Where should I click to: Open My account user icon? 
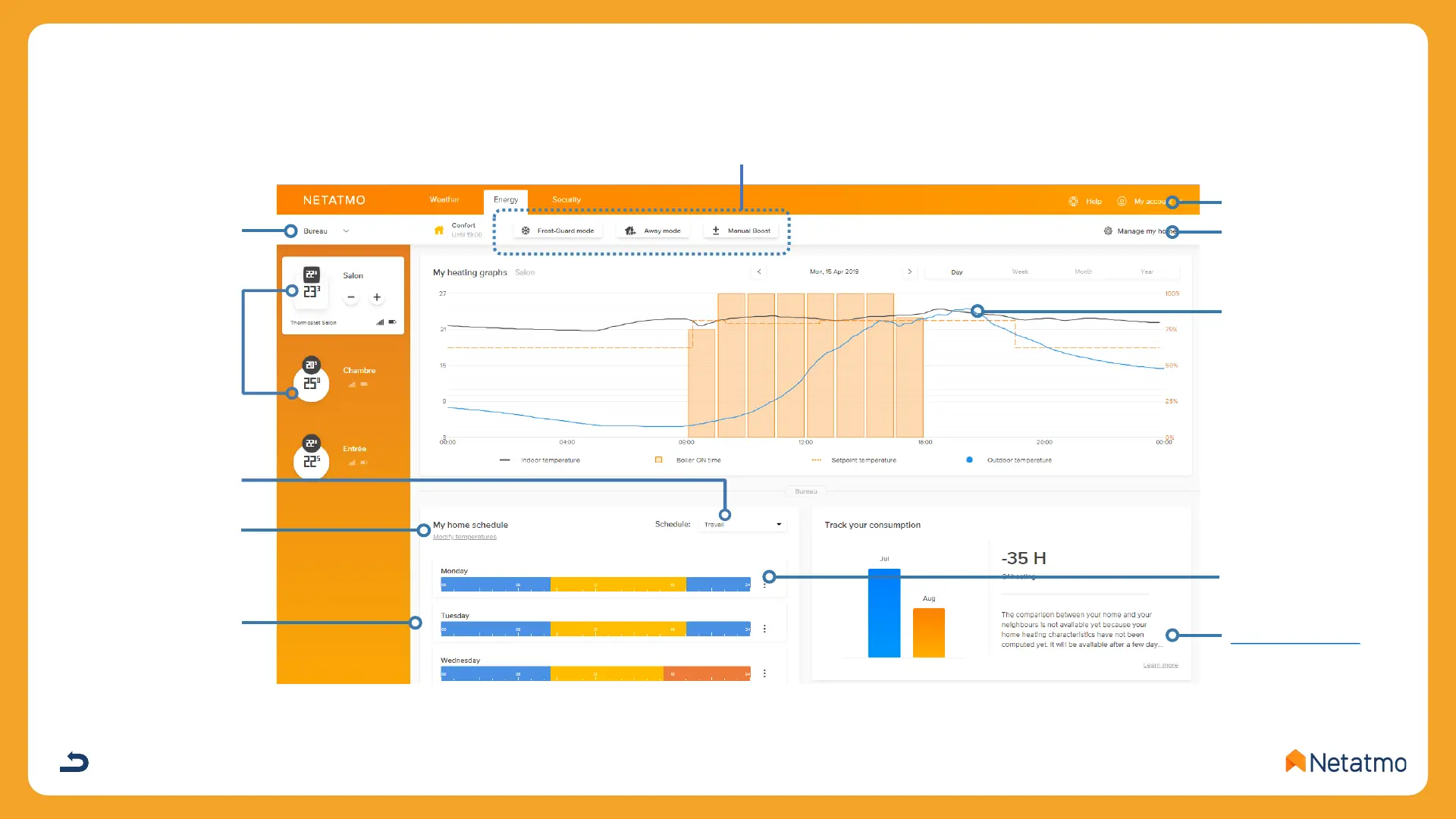[1122, 202]
